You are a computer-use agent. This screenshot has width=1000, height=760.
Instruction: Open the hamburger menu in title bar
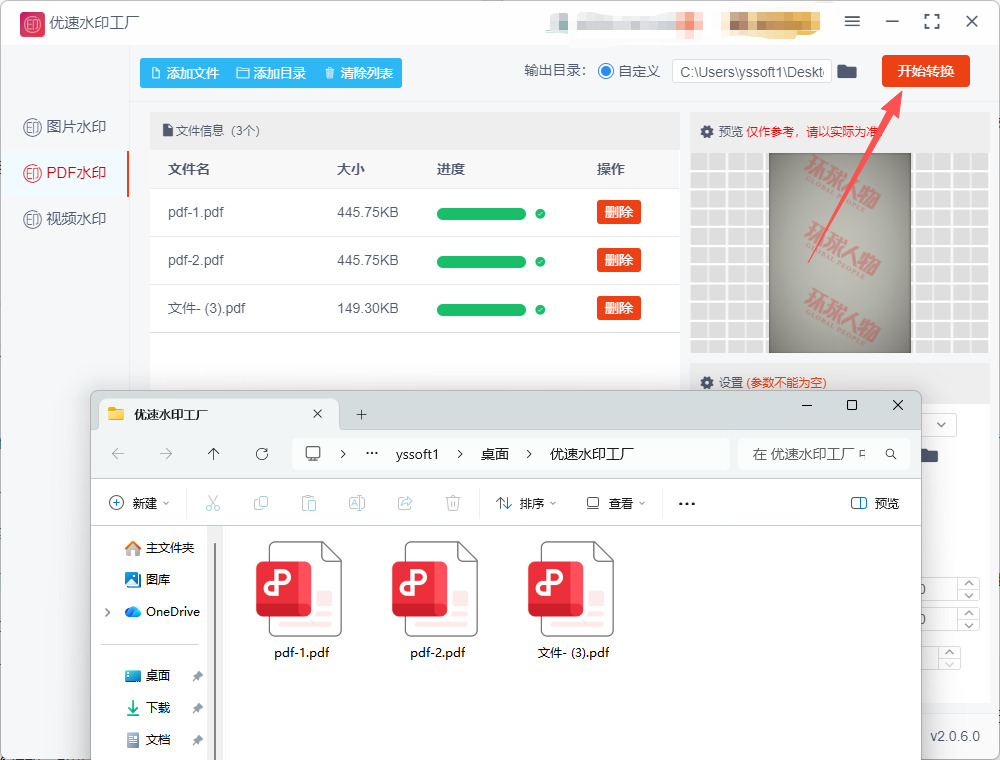[x=852, y=22]
